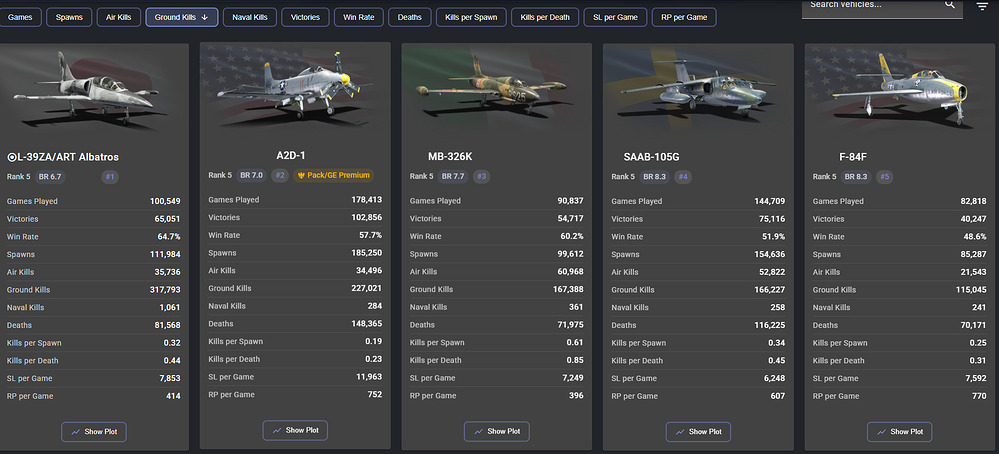
Task: Click win rate value 60.2%
Action: [x=573, y=236]
